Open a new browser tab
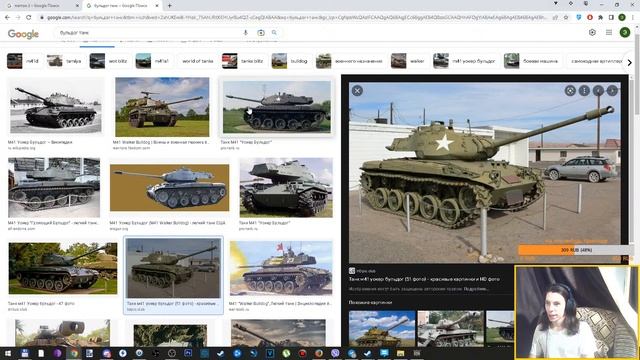Image resolution: width=640 pixels, height=360 pixels. (169, 6)
